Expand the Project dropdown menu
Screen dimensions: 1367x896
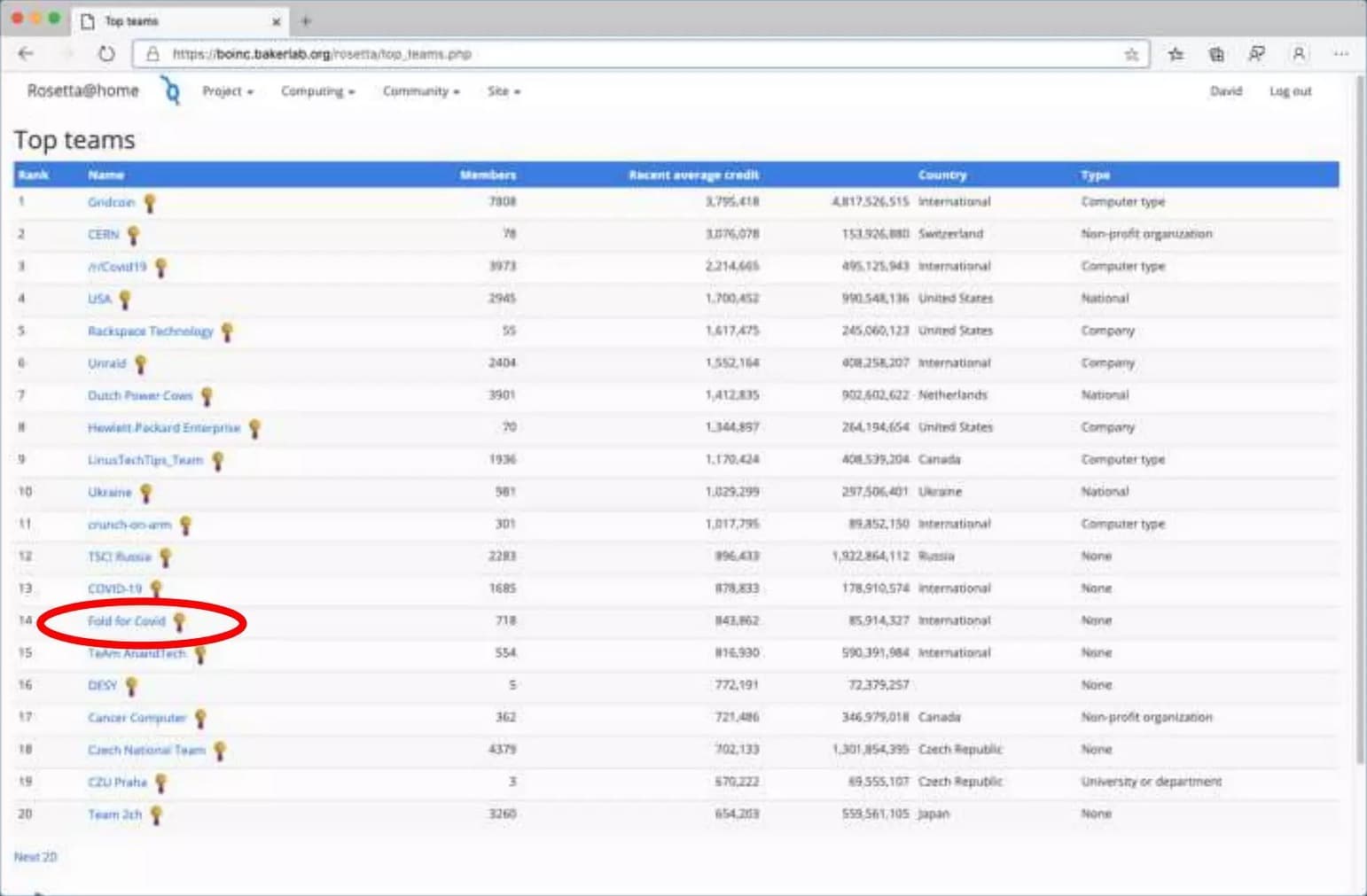point(228,91)
